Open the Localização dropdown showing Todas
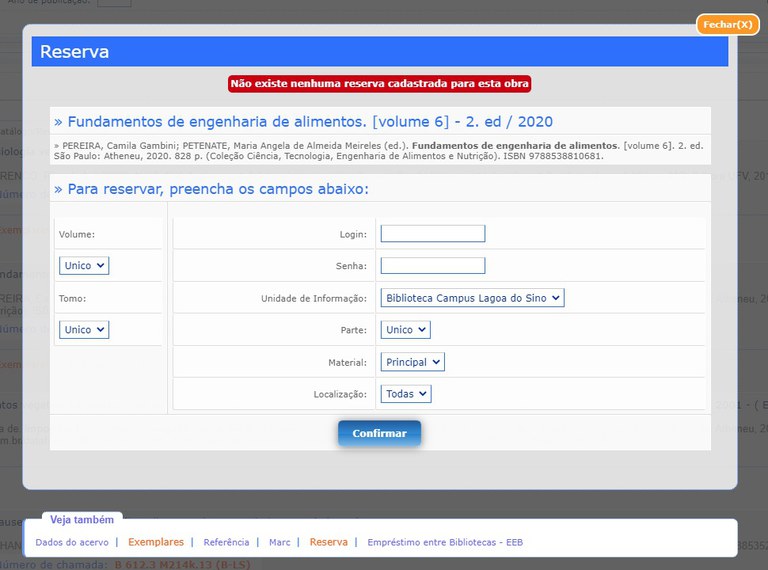The height and width of the screenshot is (570, 768). 406,394
